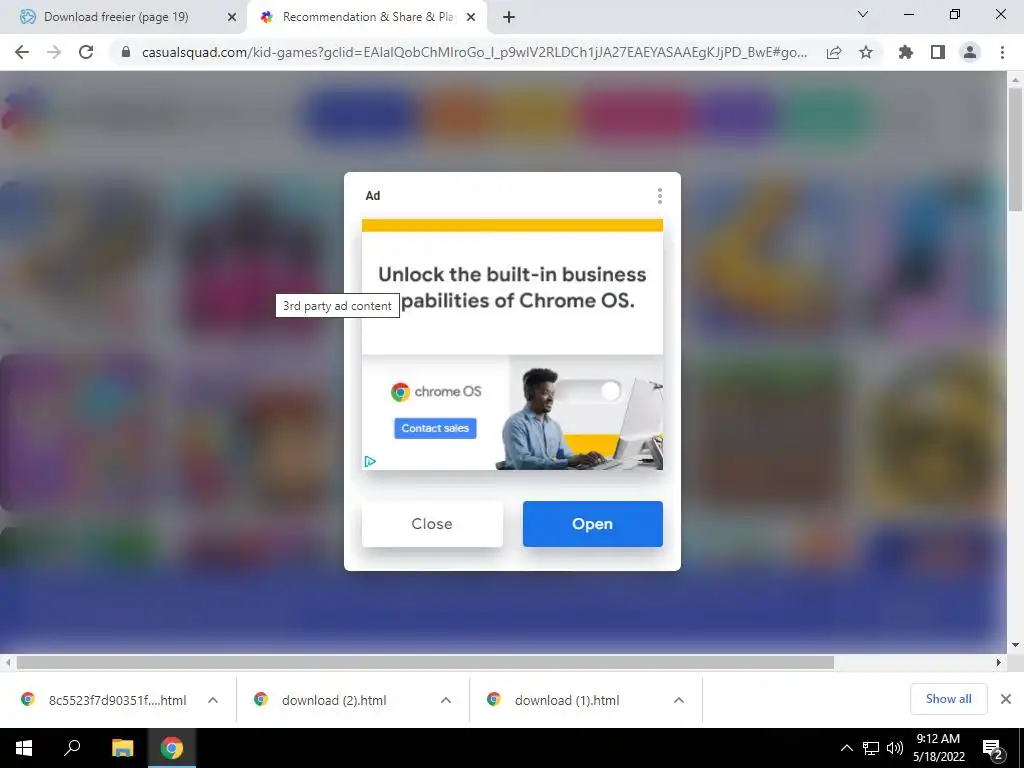
Task: Click the address bar URL
Action: click(474, 52)
